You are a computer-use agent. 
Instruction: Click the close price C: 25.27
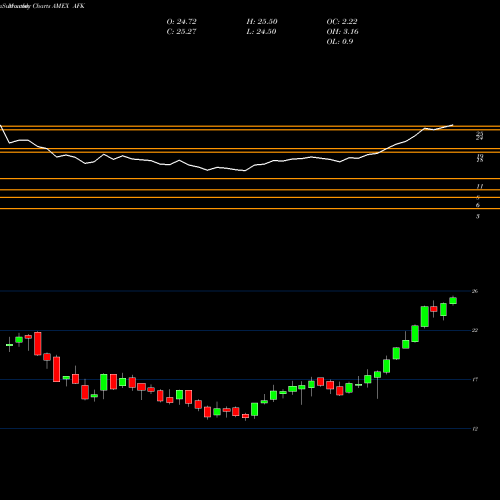point(181,32)
